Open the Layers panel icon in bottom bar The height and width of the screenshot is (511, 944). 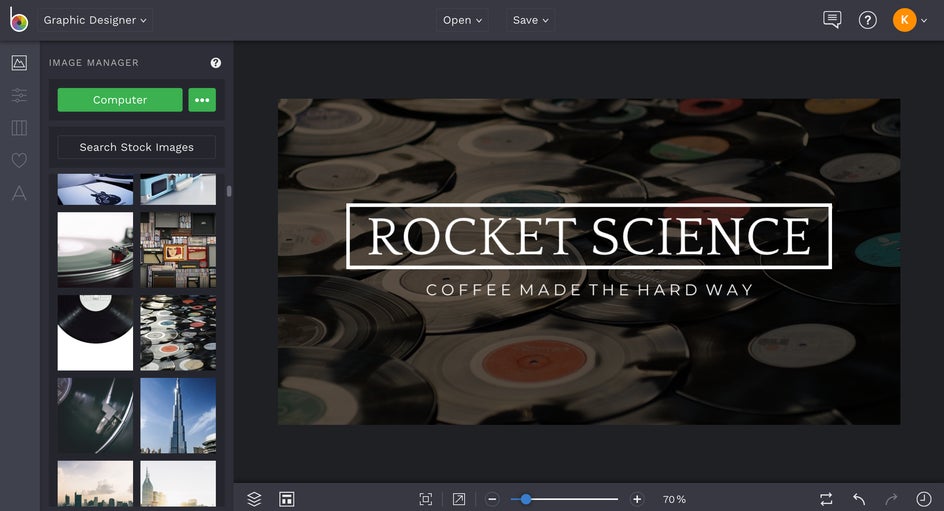254,499
